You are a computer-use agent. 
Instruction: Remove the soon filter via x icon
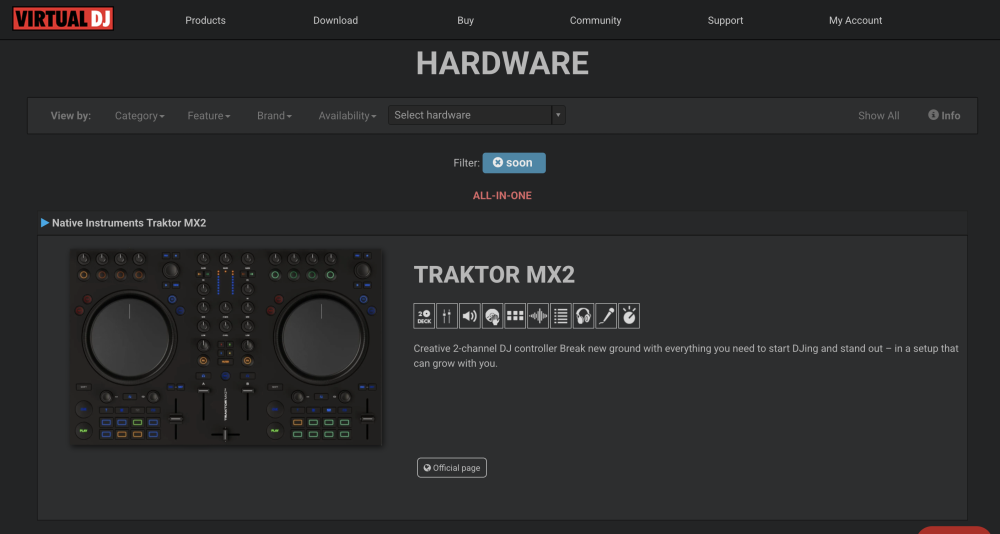click(498, 163)
